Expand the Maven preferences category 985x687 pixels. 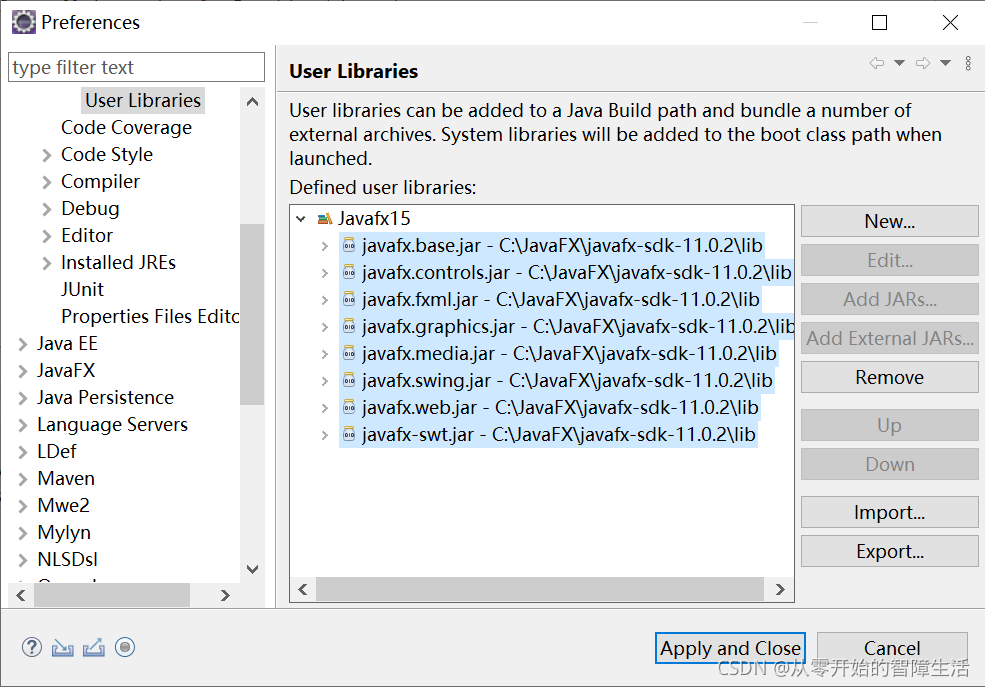tap(23, 479)
